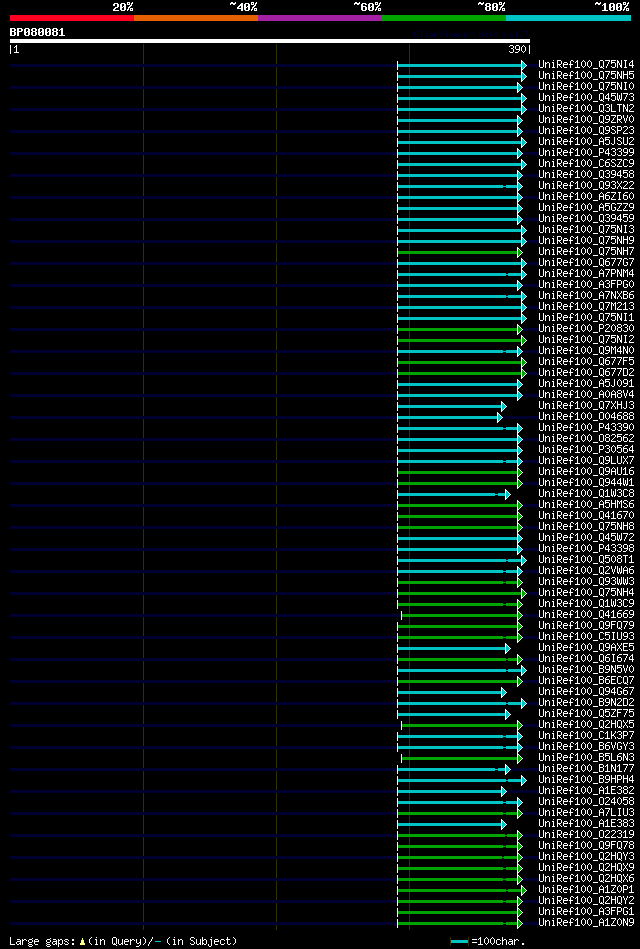Select the UniRef100_B9HPH4 label
The image size is (640, 949).
pos(586,780)
